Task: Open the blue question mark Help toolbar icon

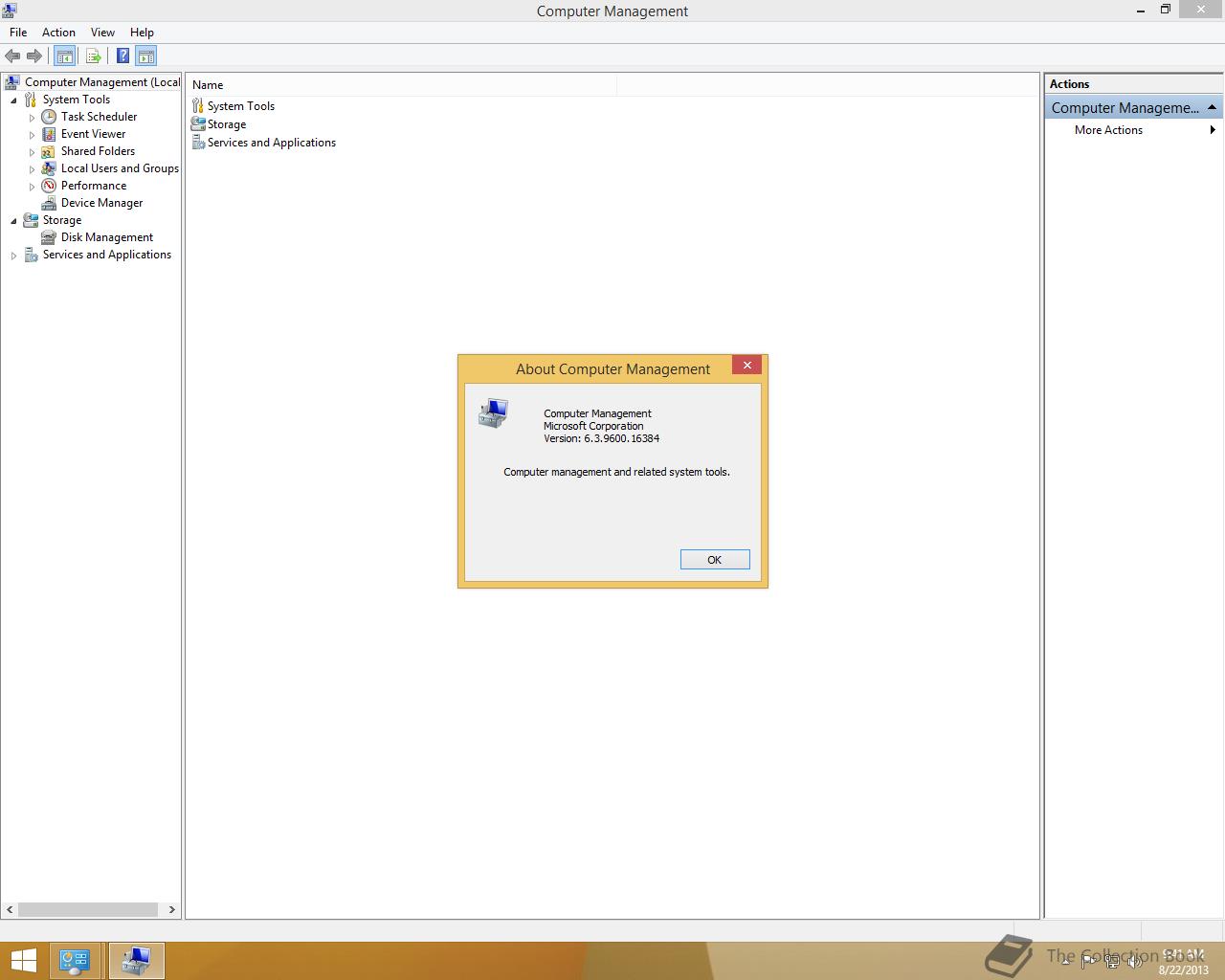Action: coord(123,56)
